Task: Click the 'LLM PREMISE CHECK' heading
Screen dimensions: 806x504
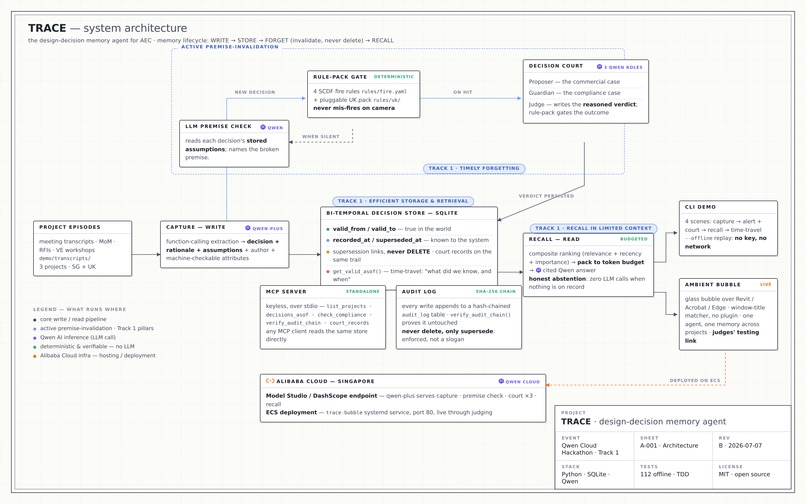Action: click(x=218, y=126)
